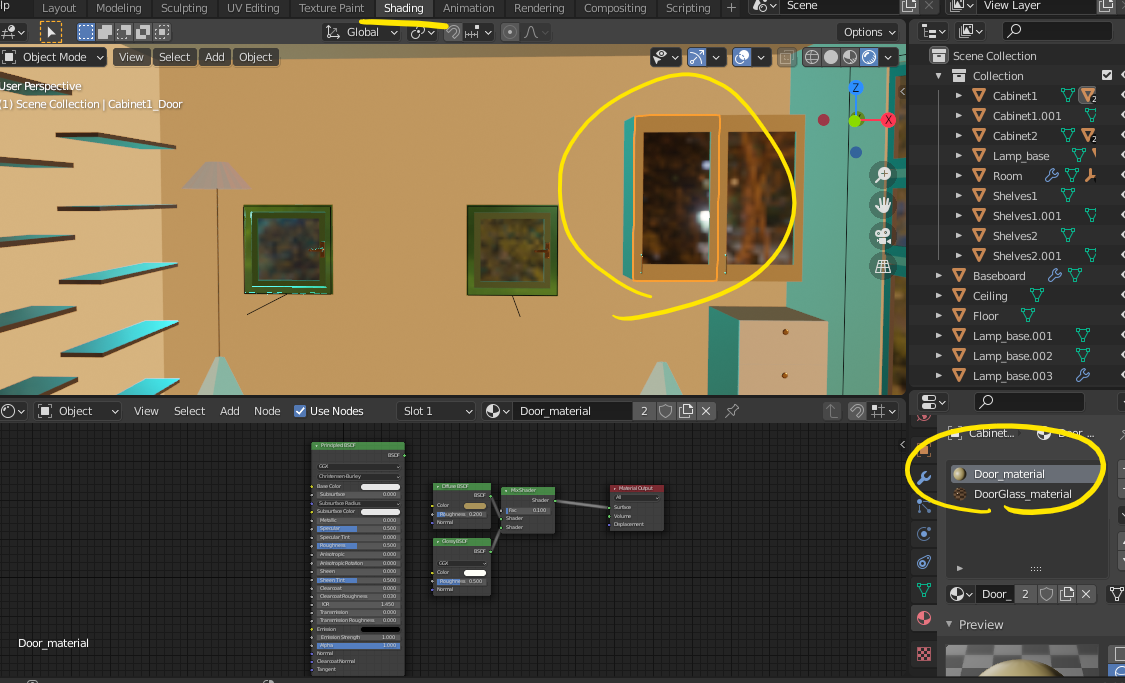Switch to solid viewport shading
The image size is (1125, 683).
(831, 57)
